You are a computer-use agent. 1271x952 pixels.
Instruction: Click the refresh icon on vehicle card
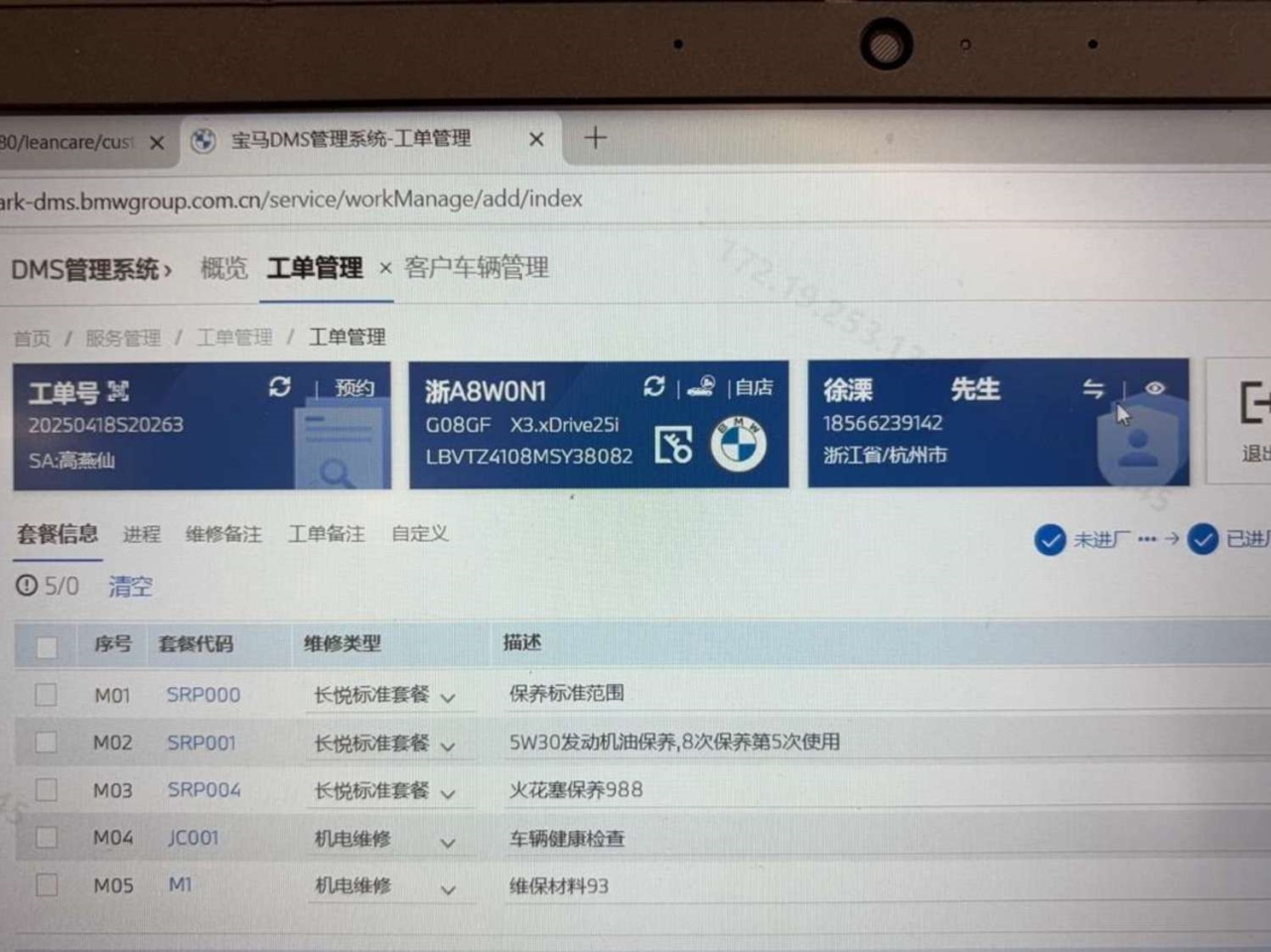coord(653,385)
